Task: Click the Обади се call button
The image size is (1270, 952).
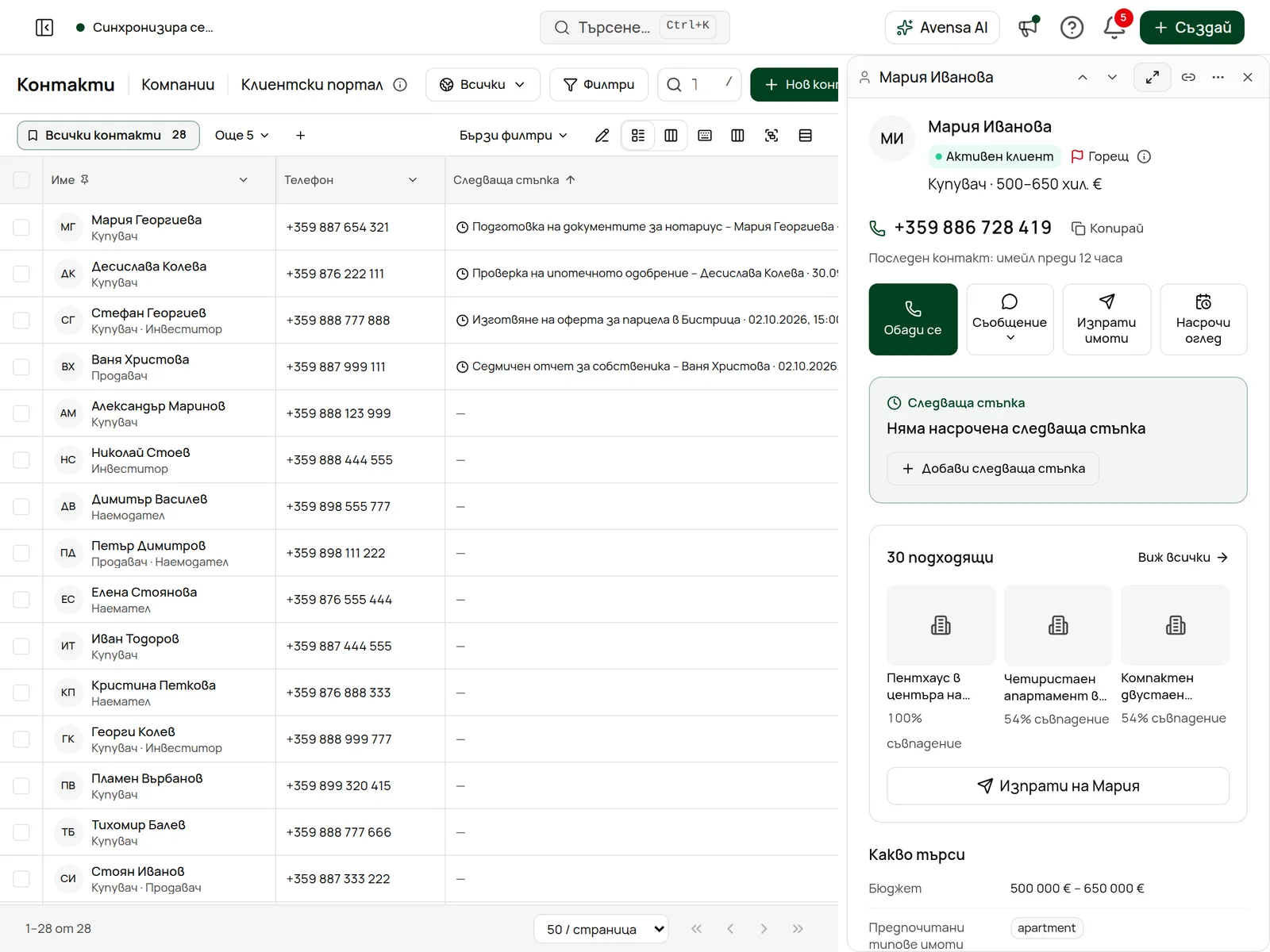Action: tap(913, 319)
